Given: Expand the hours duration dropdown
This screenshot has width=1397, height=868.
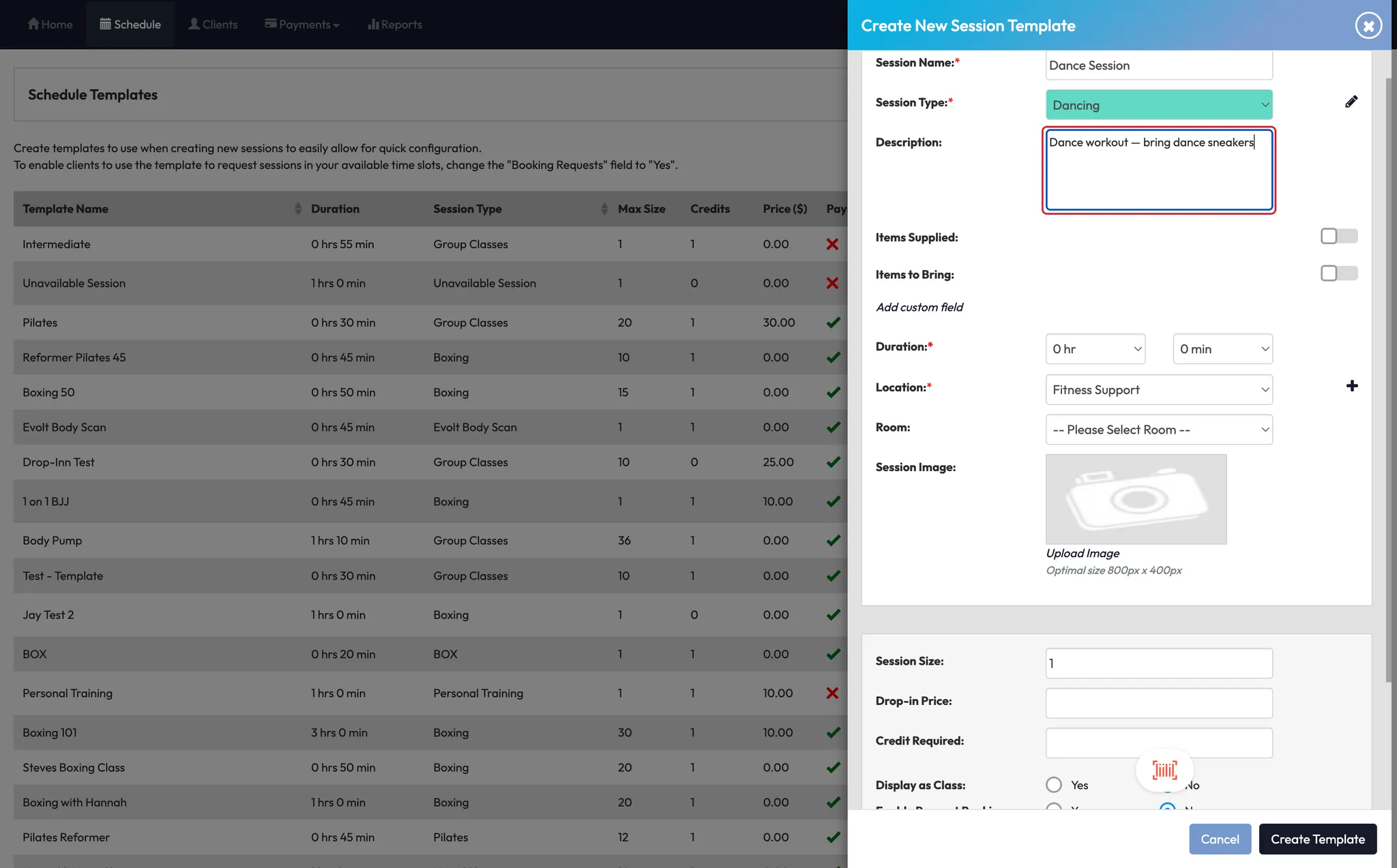Looking at the screenshot, I should 1095,349.
